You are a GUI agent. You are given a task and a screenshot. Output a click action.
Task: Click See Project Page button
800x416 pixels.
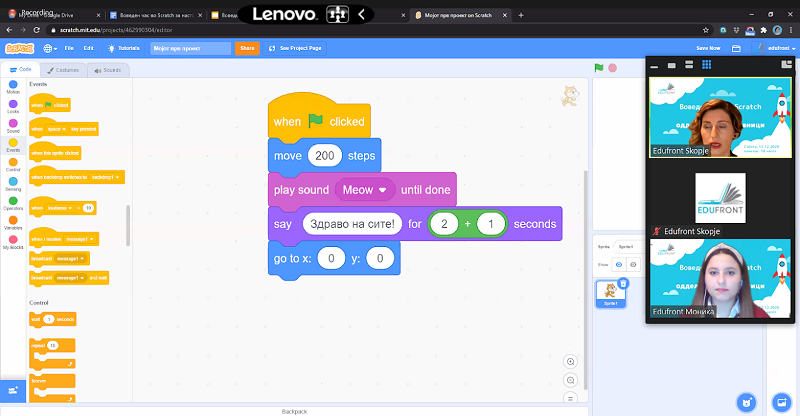tap(295, 48)
